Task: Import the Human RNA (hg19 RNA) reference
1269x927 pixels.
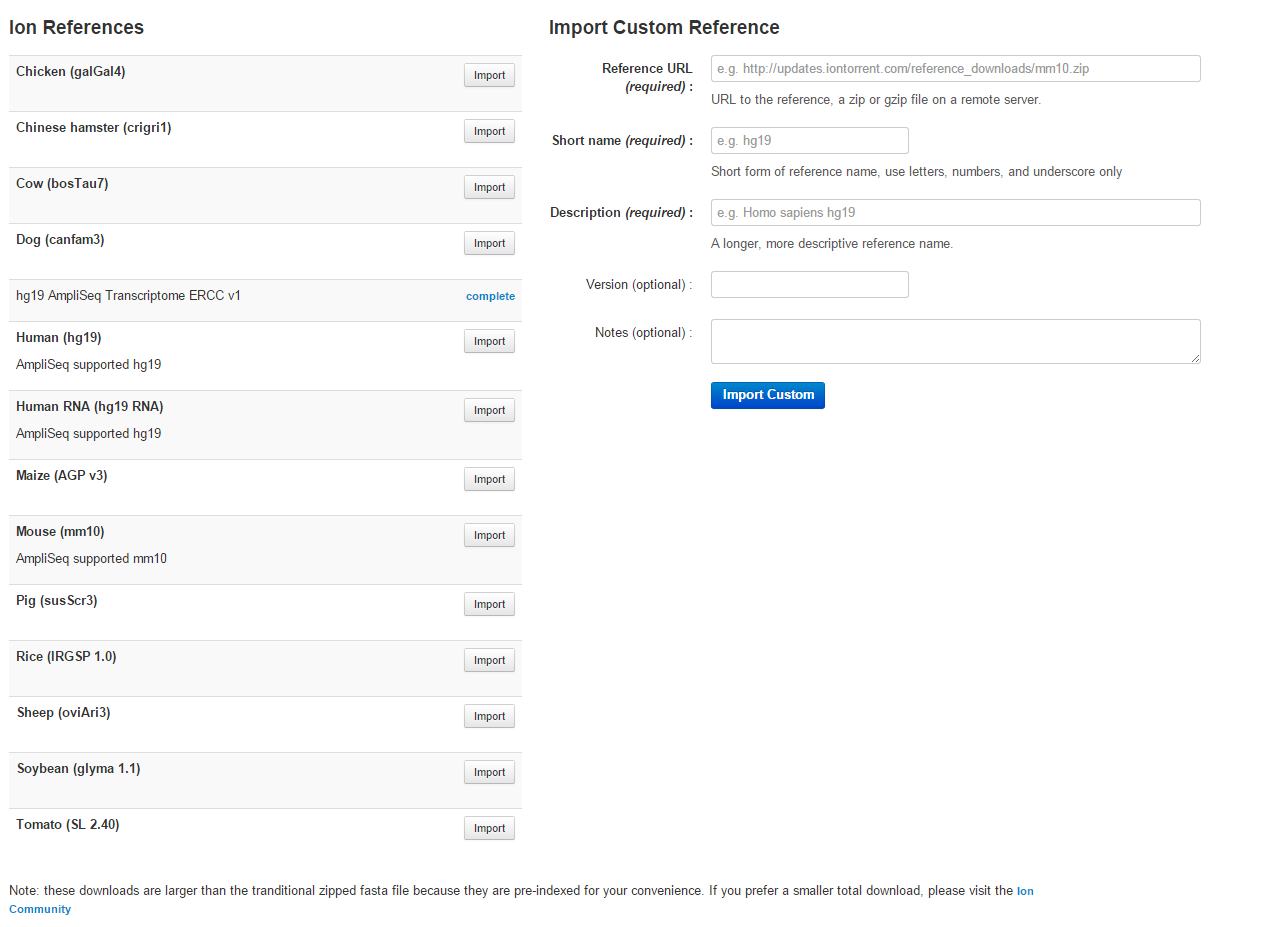Action: click(x=489, y=410)
